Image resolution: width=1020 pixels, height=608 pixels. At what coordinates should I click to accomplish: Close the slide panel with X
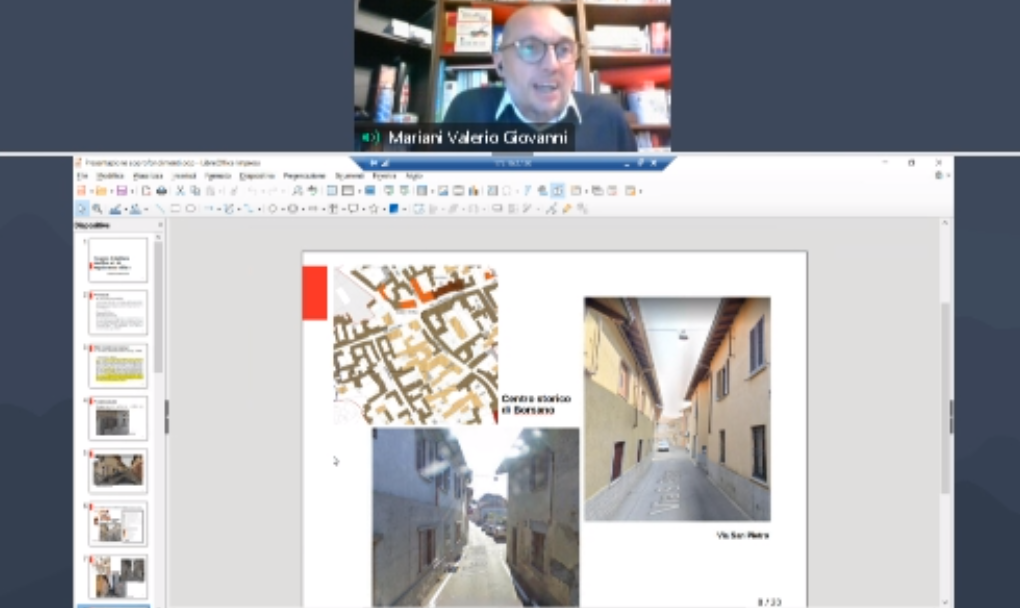[x=159, y=226]
